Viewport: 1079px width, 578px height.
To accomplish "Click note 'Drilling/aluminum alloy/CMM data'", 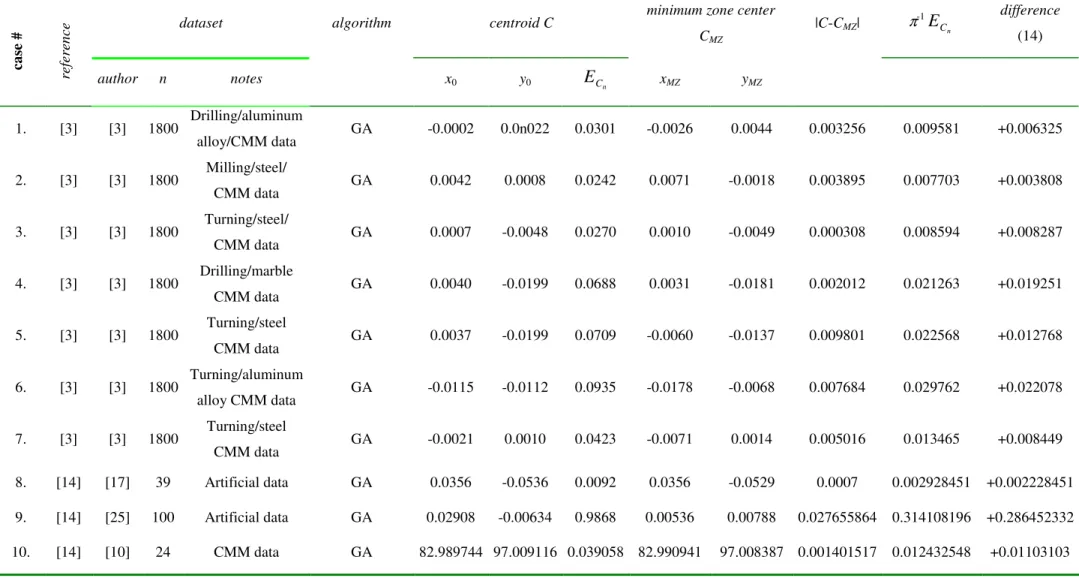I will 246,129.
